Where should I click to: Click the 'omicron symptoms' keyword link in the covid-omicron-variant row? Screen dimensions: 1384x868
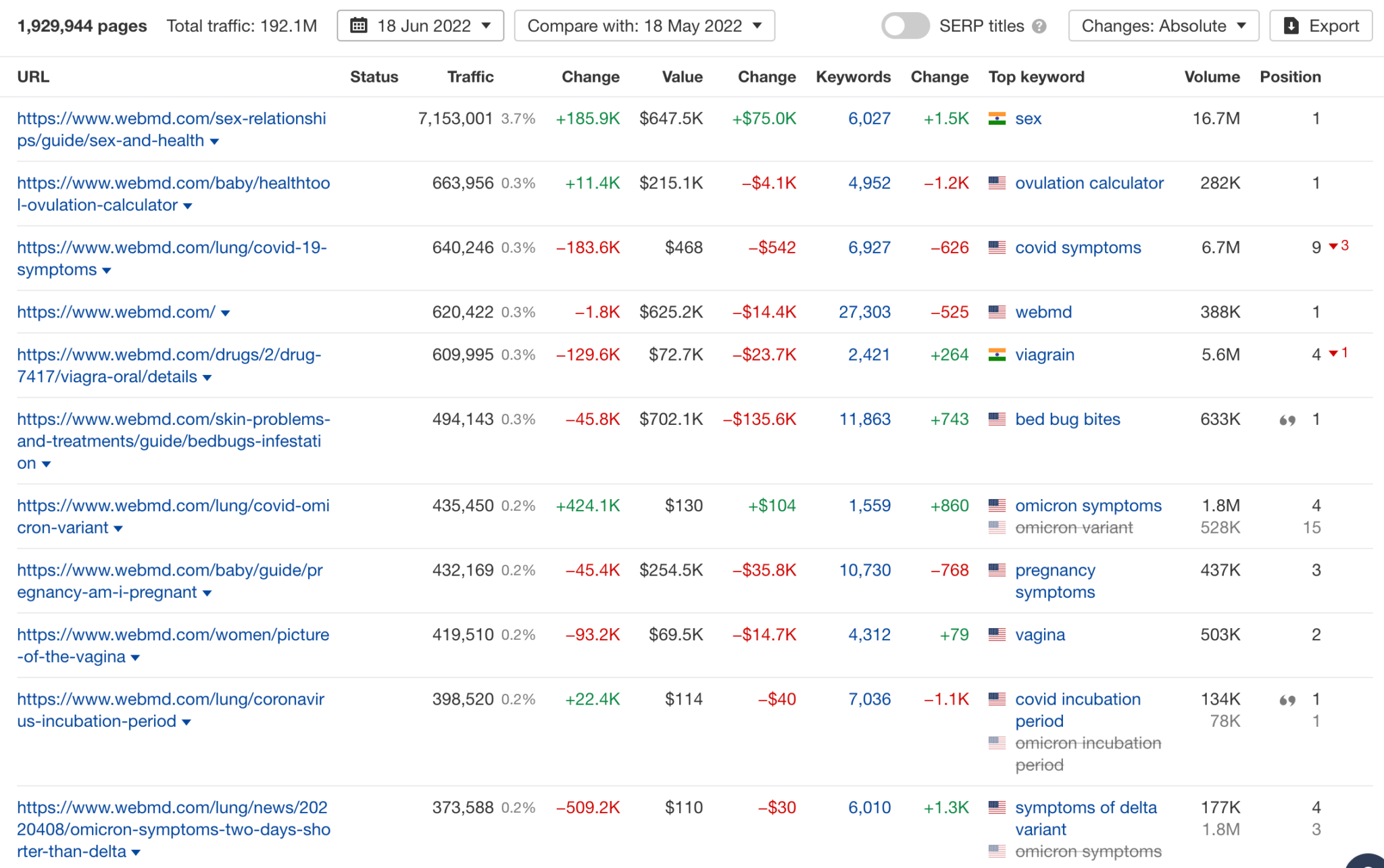(1088, 505)
